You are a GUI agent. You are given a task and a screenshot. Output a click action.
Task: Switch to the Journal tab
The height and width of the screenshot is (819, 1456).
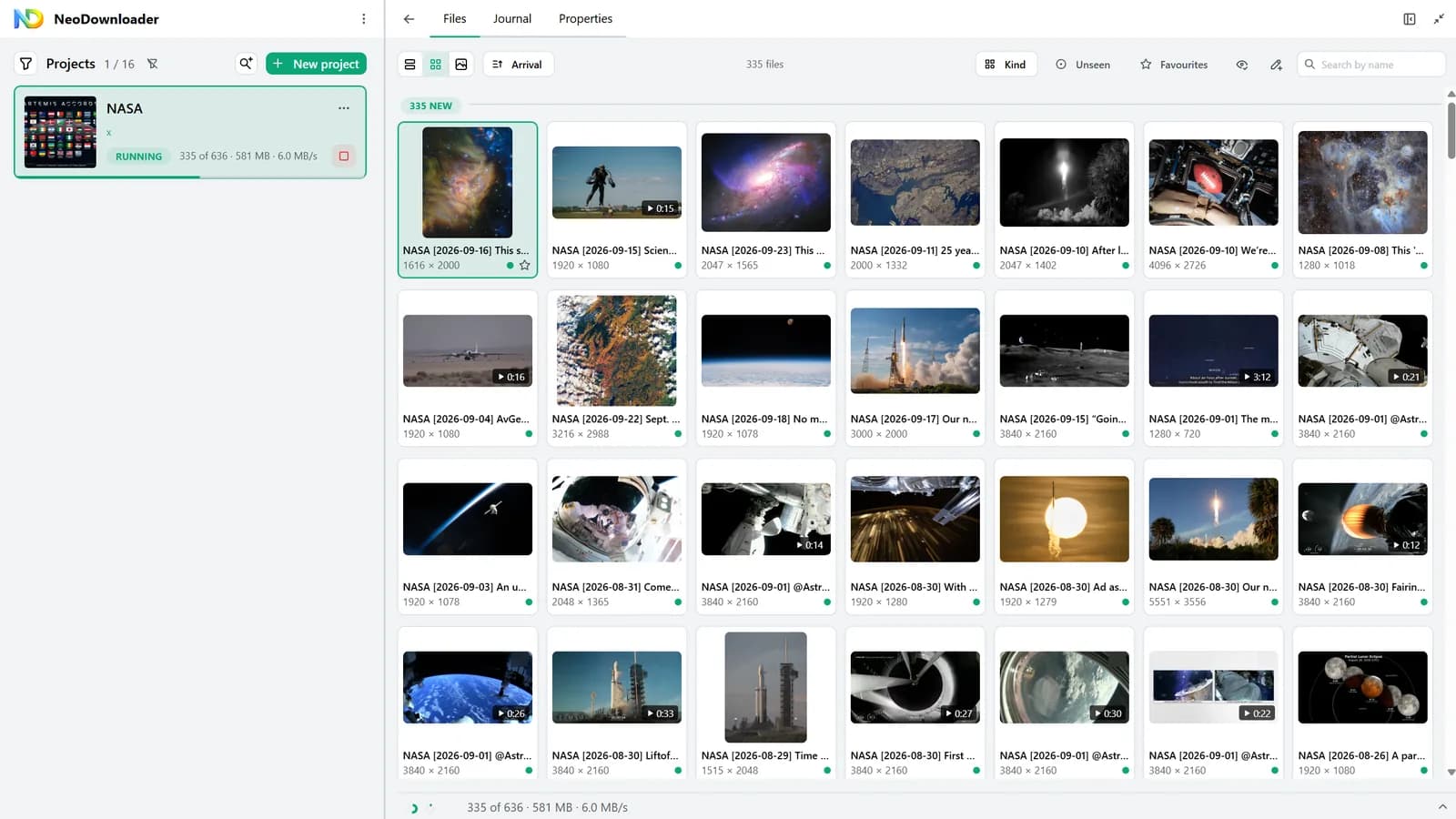[512, 19]
